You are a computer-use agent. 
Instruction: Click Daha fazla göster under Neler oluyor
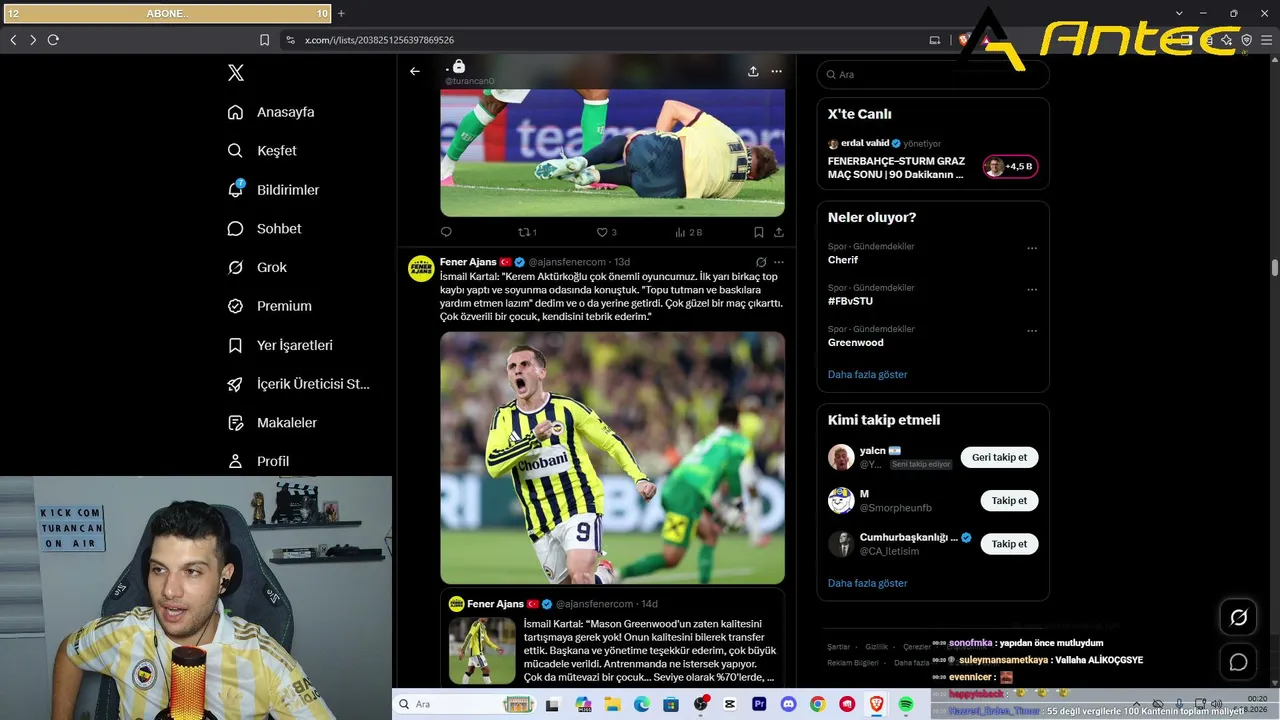(868, 374)
